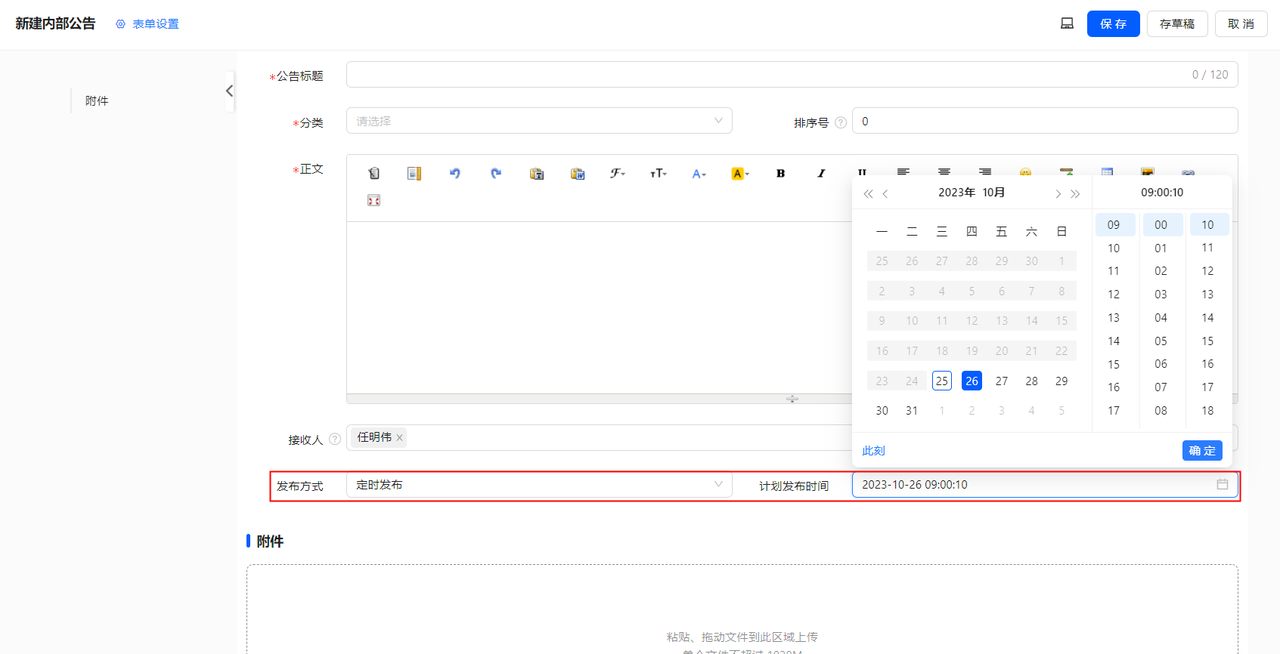Click 此刻 link in date picker

click(x=873, y=451)
